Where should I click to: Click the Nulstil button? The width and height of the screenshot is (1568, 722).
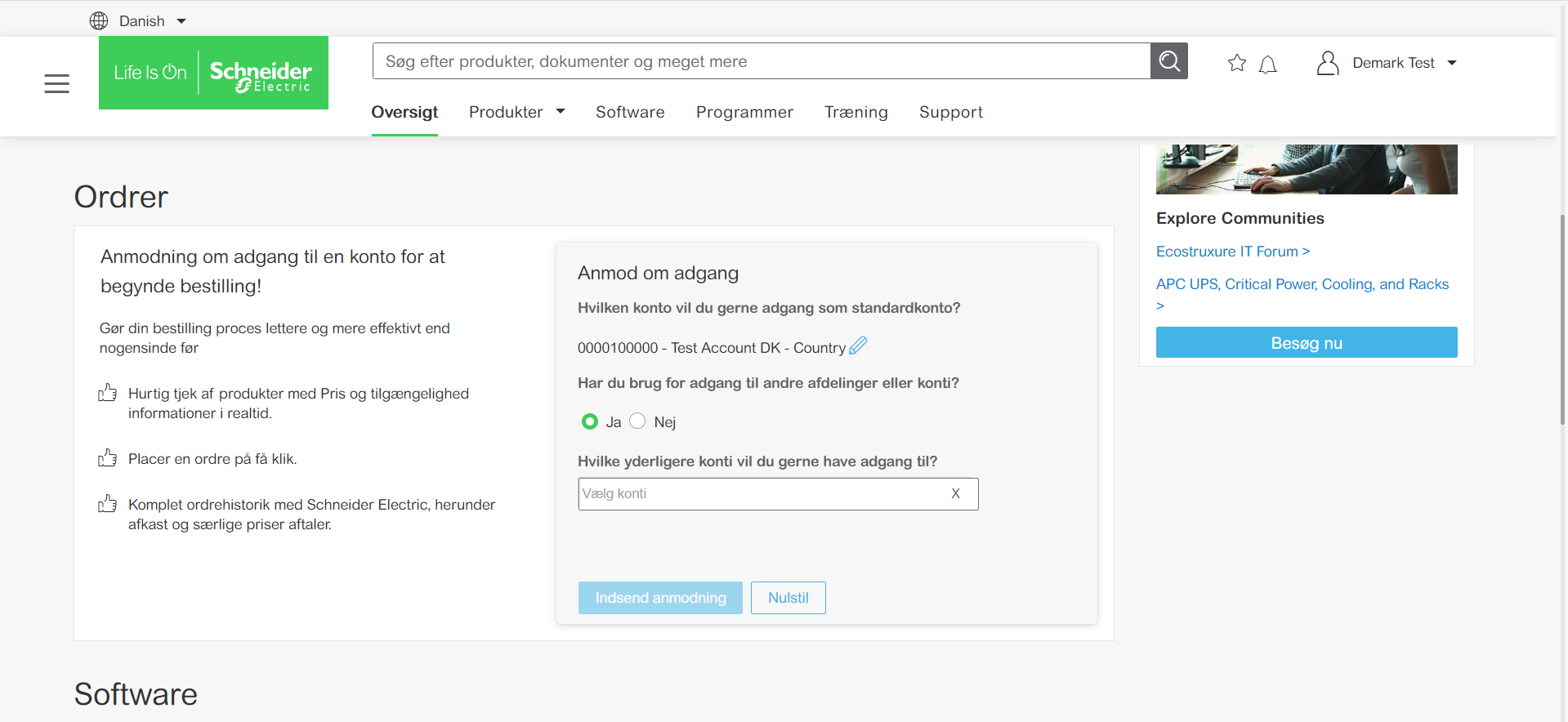coord(788,598)
